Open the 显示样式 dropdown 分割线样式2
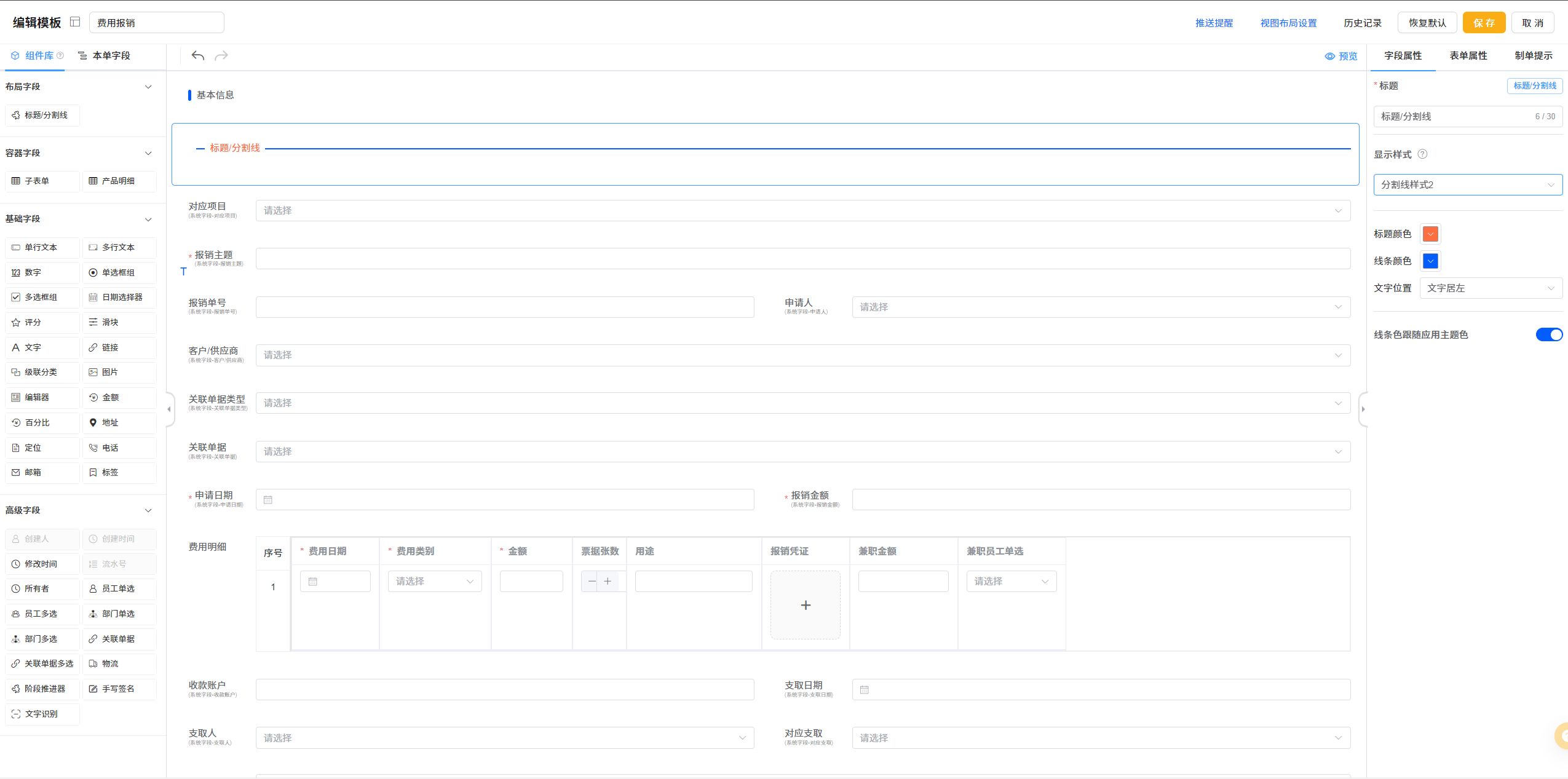The image size is (1568, 779). click(1467, 185)
